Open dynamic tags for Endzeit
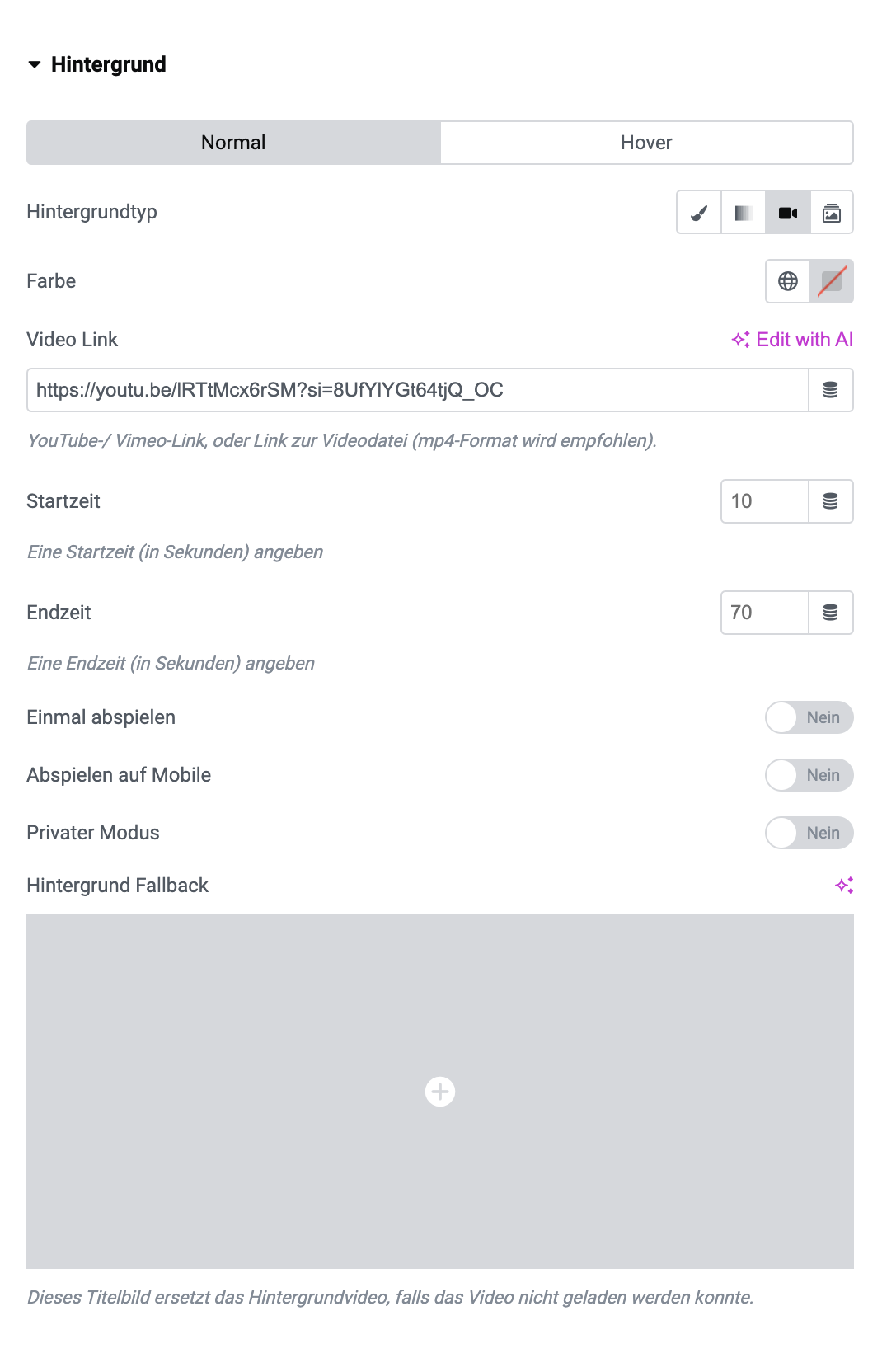Viewport: 882px width, 1372px height. [x=831, y=613]
